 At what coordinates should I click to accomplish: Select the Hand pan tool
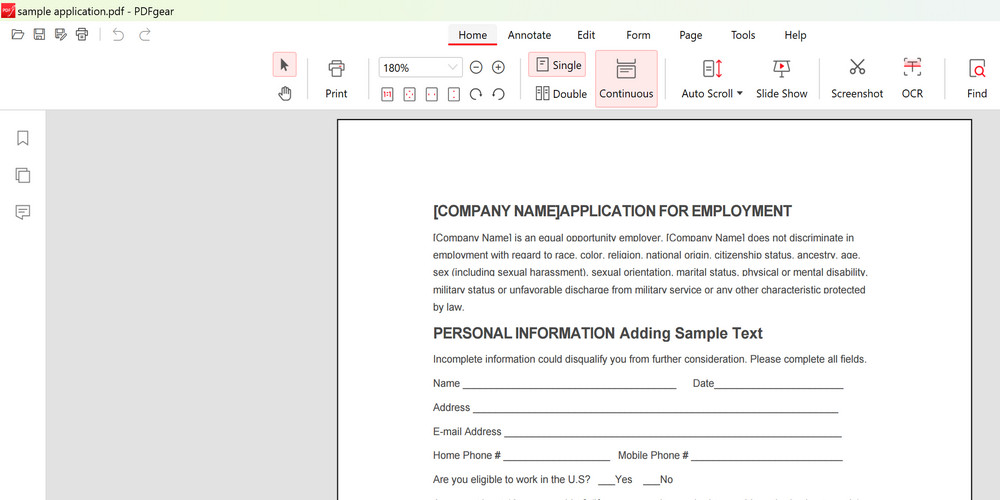tap(284, 94)
